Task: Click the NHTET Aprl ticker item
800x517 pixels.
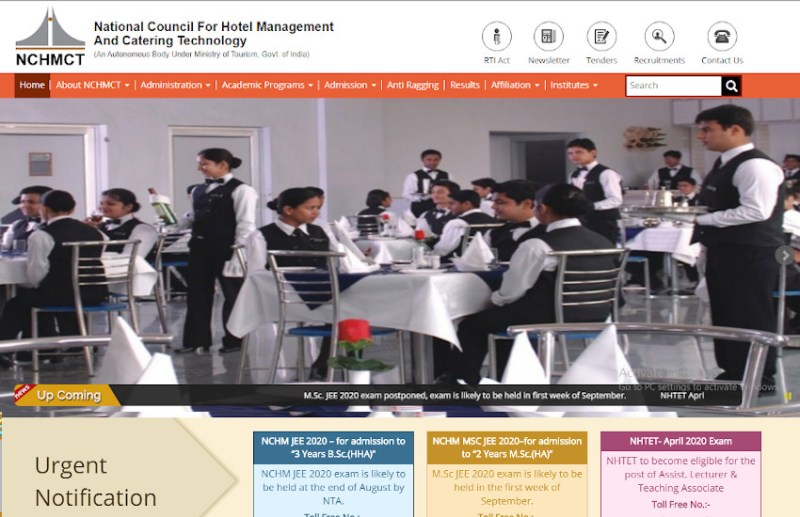Action: (682, 396)
